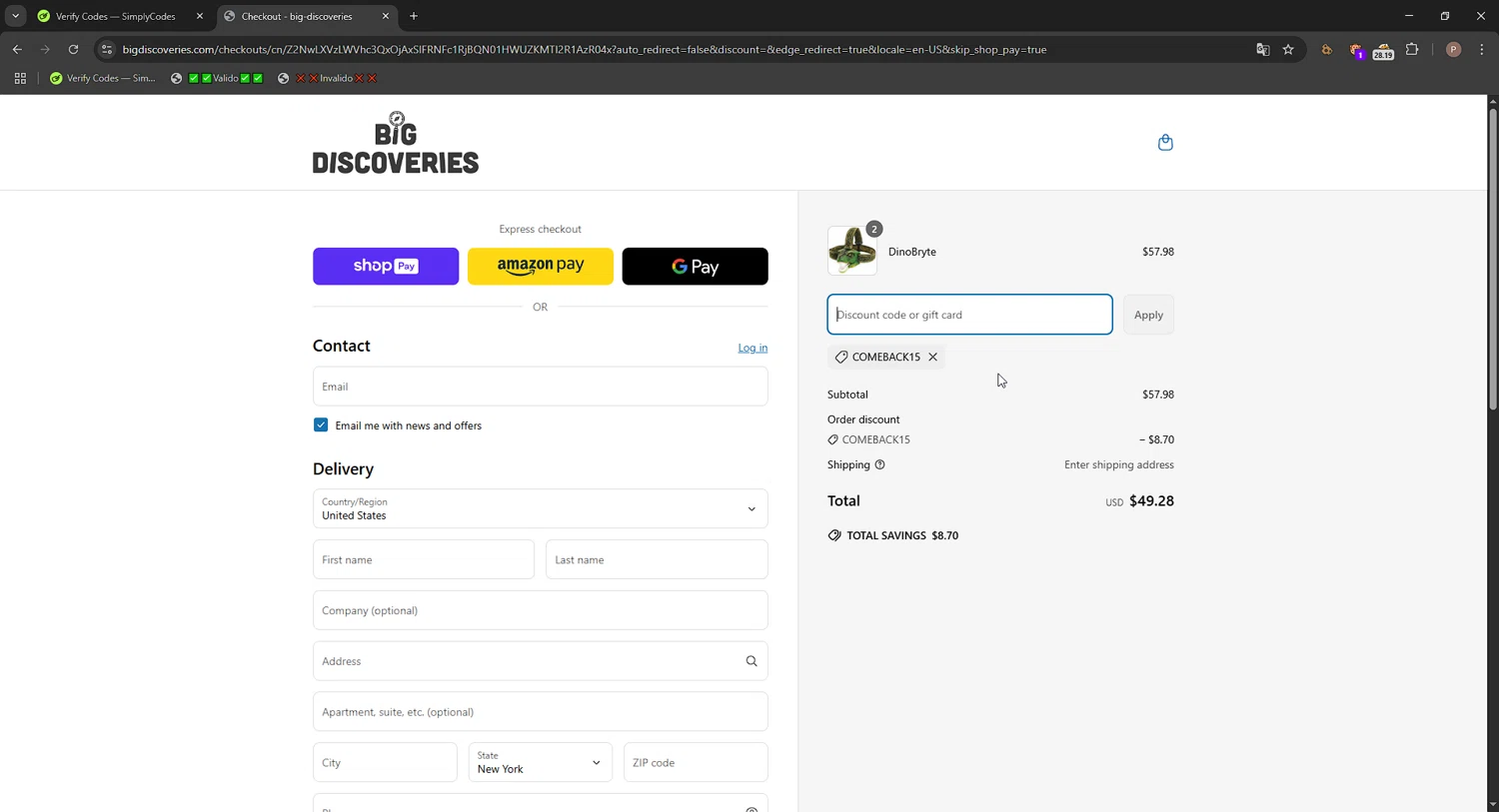Open the Invalido bookmark
The image size is (1499, 812).
point(327,78)
